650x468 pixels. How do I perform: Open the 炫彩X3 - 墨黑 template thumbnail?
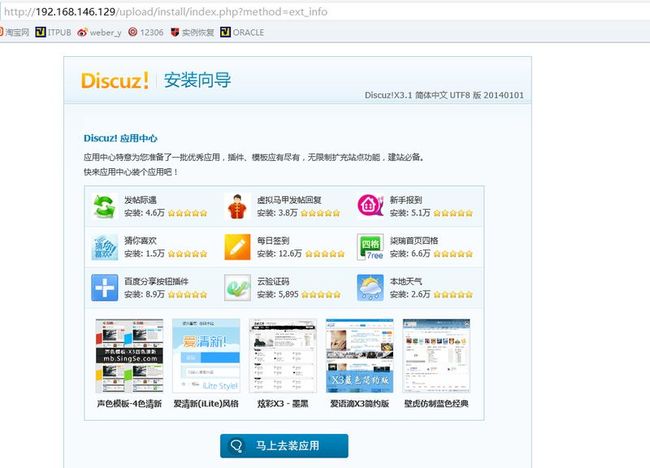pyautogui.click(x=283, y=356)
